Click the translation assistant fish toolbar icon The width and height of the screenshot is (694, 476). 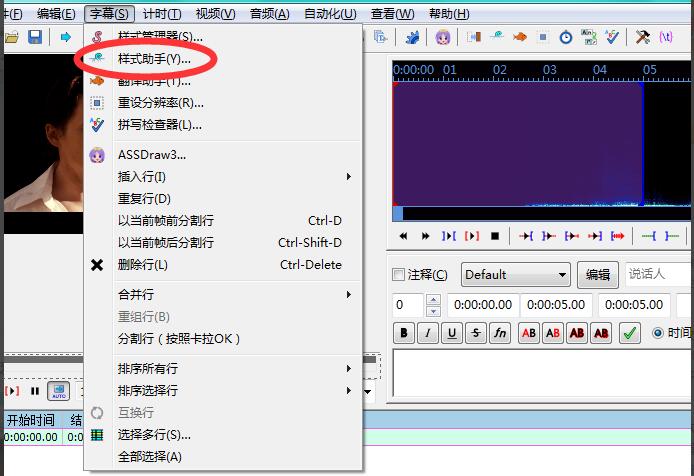[x=520, y=37]
